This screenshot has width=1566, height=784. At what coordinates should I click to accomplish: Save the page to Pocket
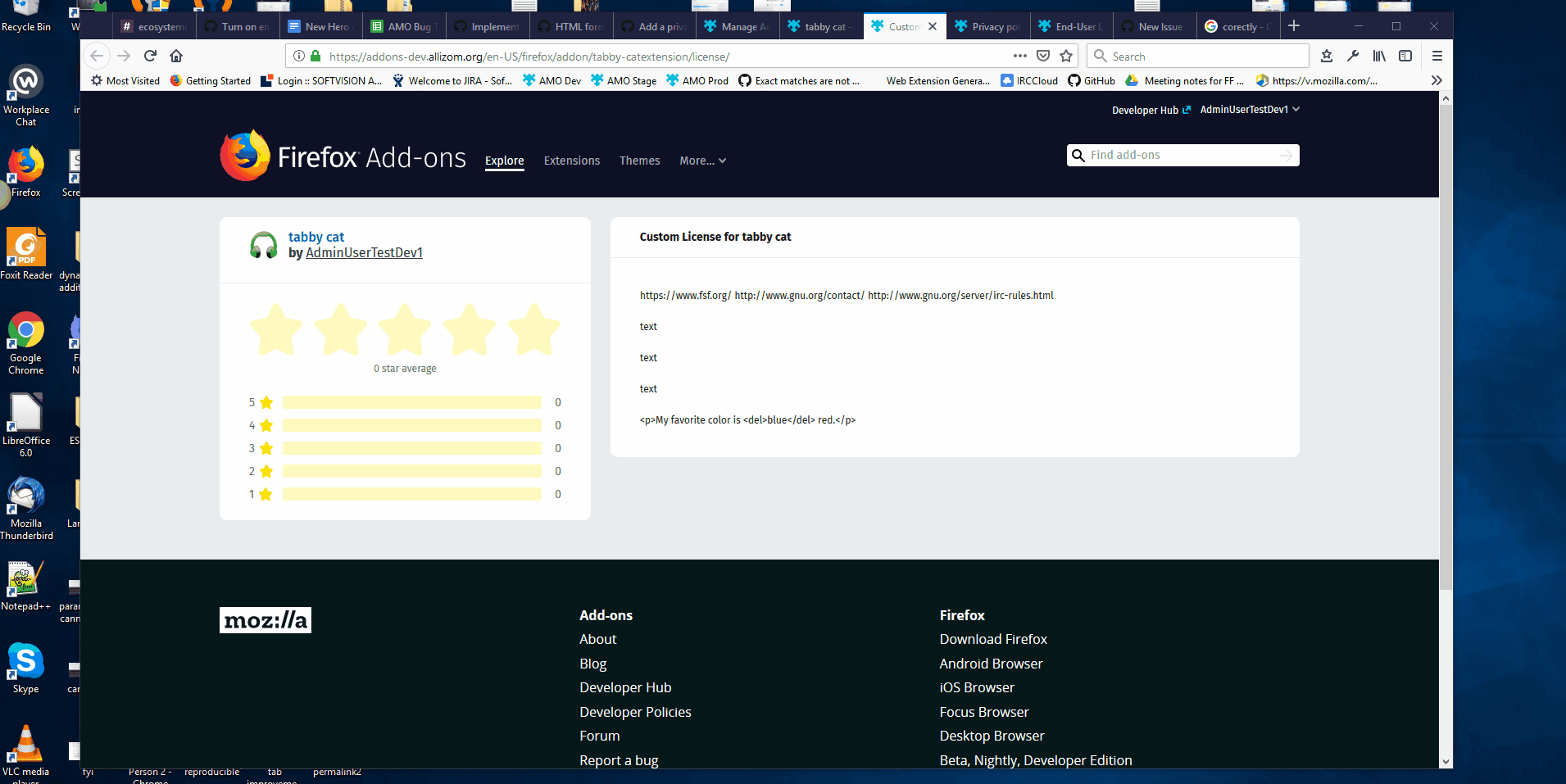click(1043, 56)
